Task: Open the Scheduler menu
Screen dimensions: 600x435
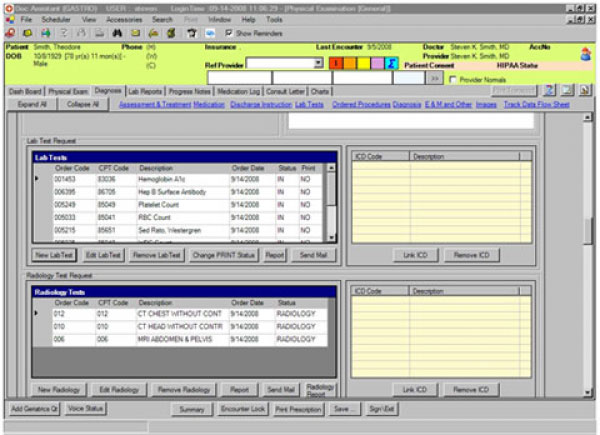Action: tap(55, 19)
